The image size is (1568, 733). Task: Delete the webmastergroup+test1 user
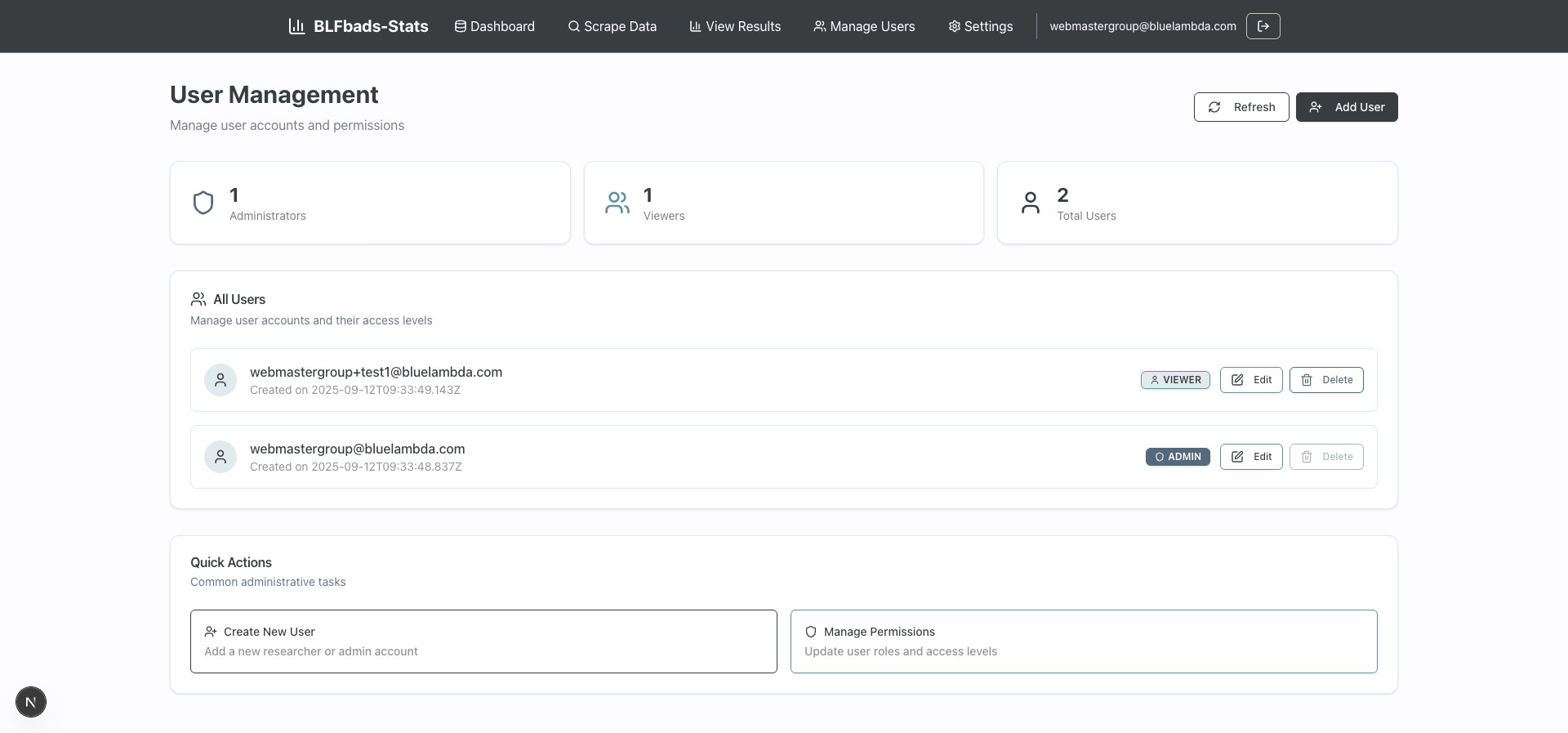tap(1326, 380)
